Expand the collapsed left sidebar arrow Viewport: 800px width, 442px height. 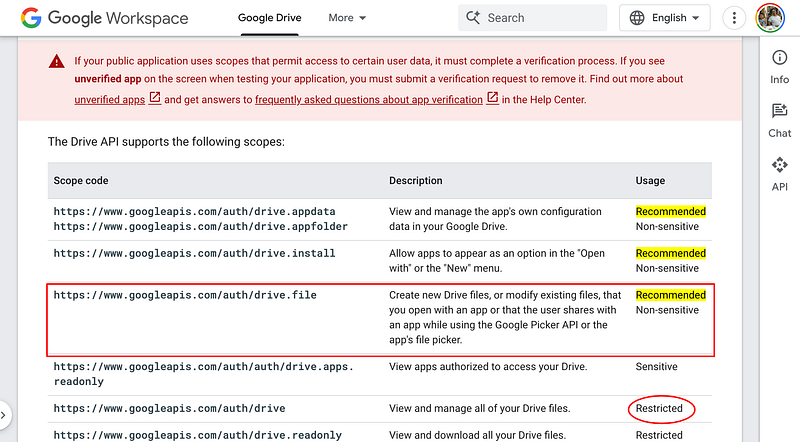pyautogui.click(x=6, y=413)
